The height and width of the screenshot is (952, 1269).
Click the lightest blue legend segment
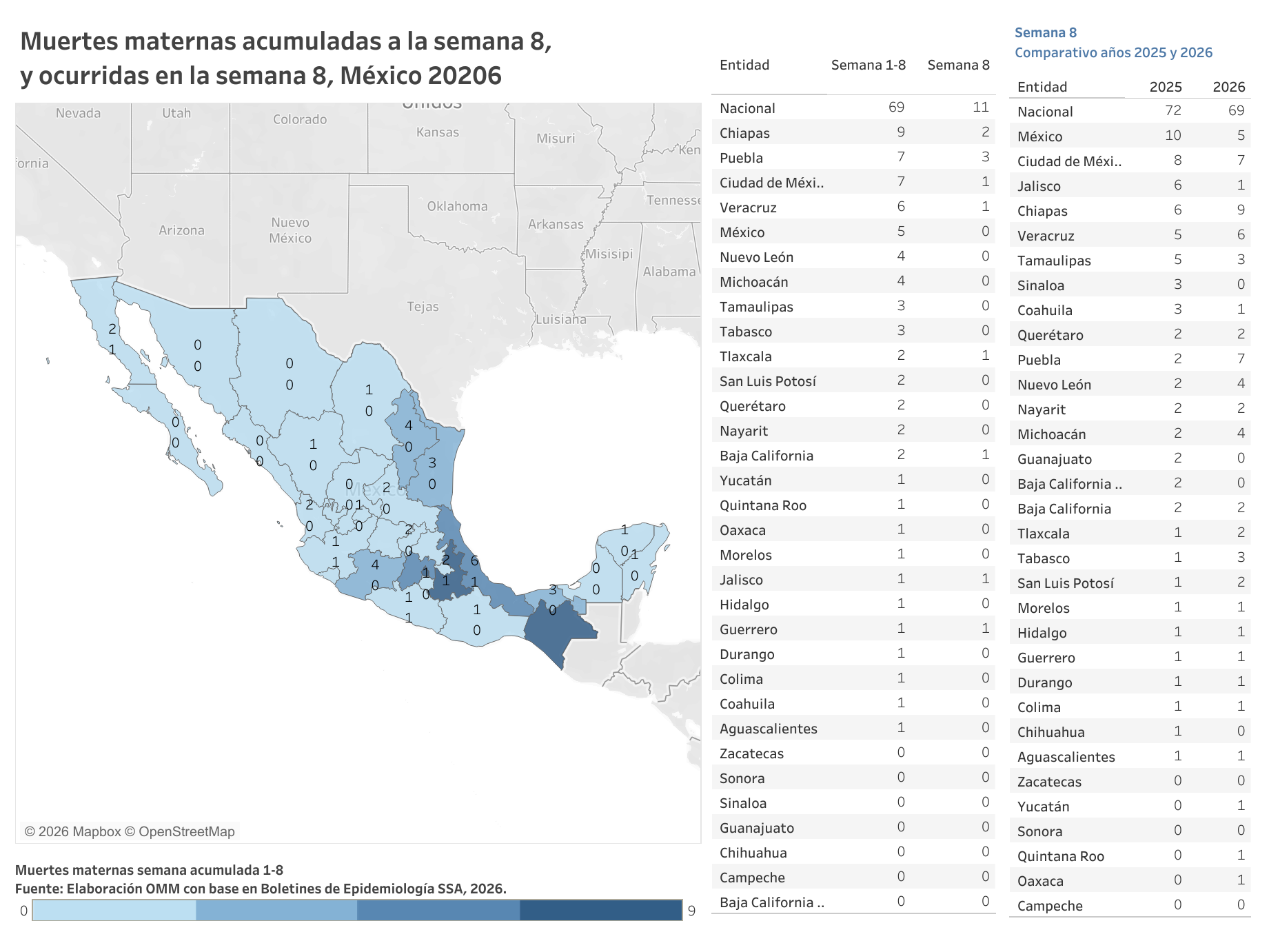click(x=114, y=910)
